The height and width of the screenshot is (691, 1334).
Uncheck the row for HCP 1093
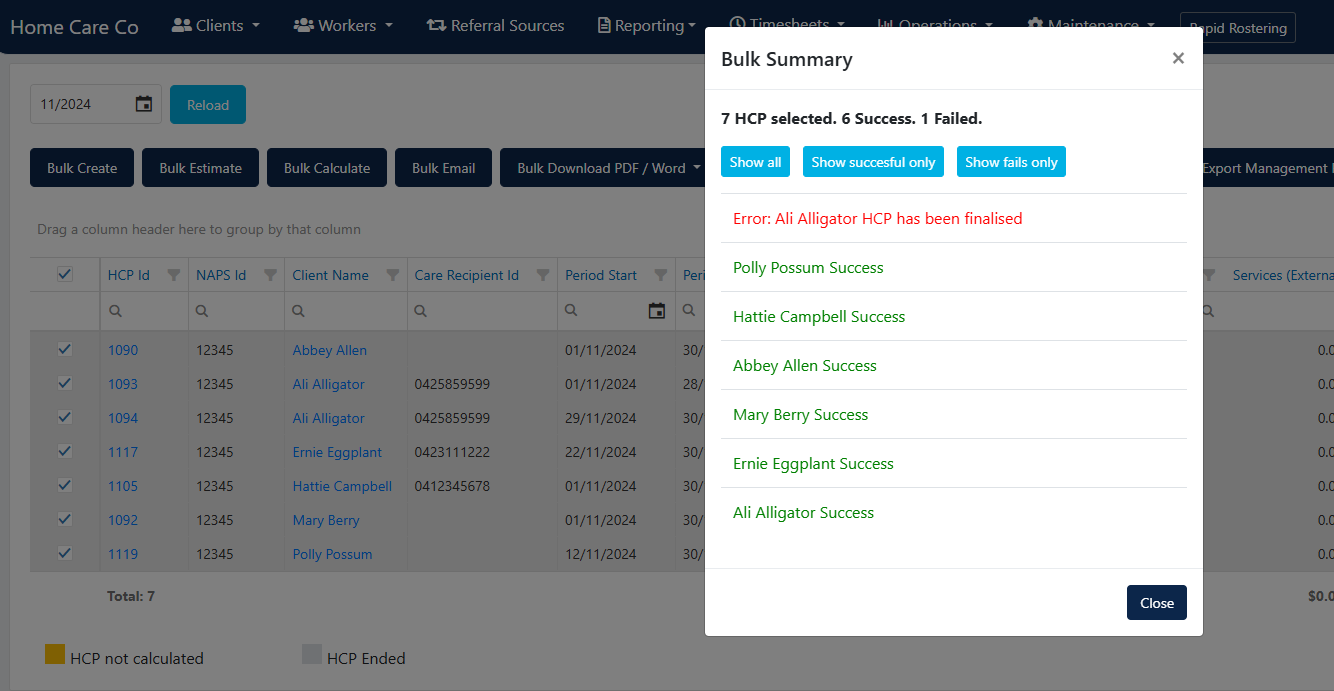pyautogui.click(x=65, y=383)
